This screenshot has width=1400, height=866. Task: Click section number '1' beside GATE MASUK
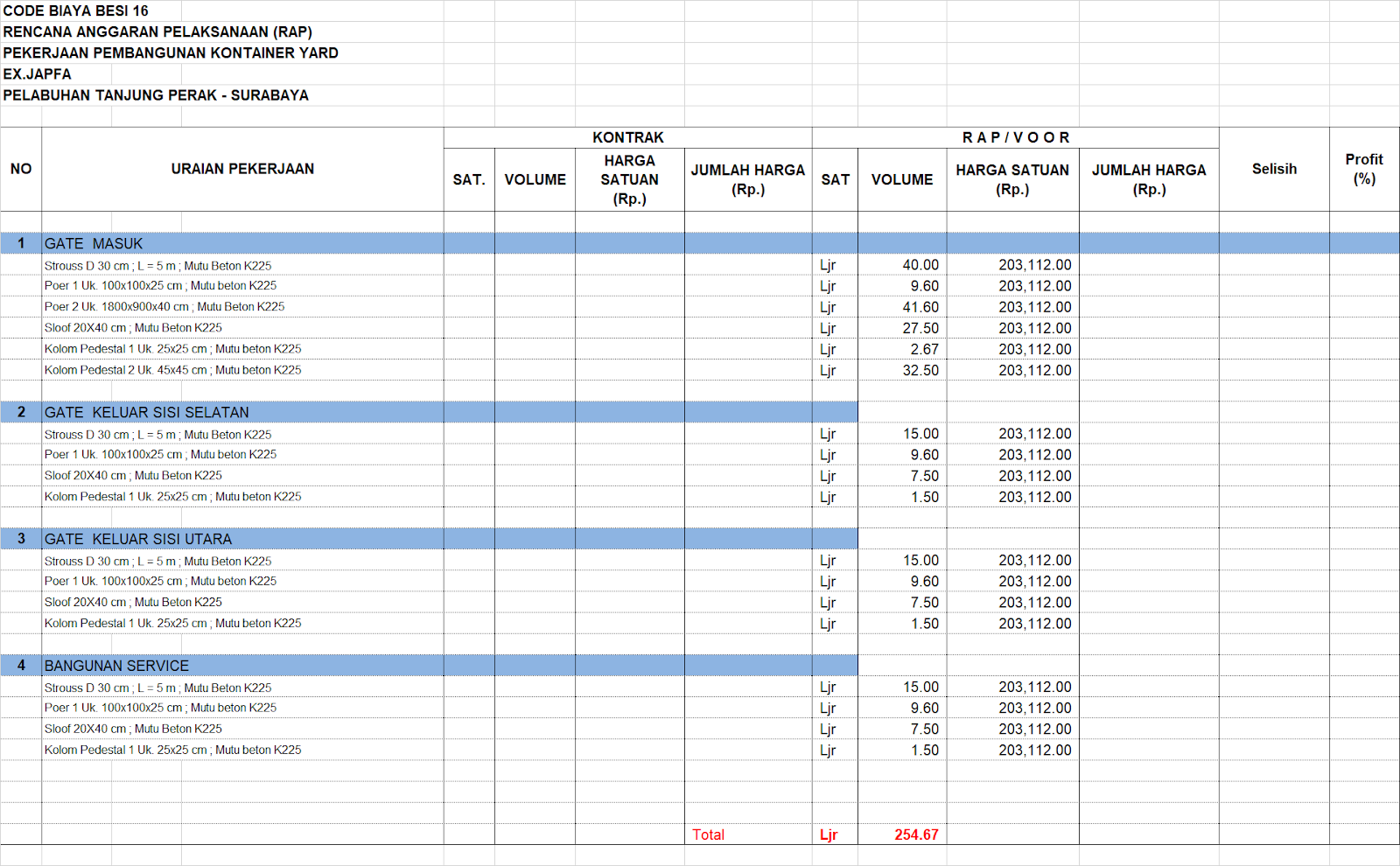pos(21,243)
